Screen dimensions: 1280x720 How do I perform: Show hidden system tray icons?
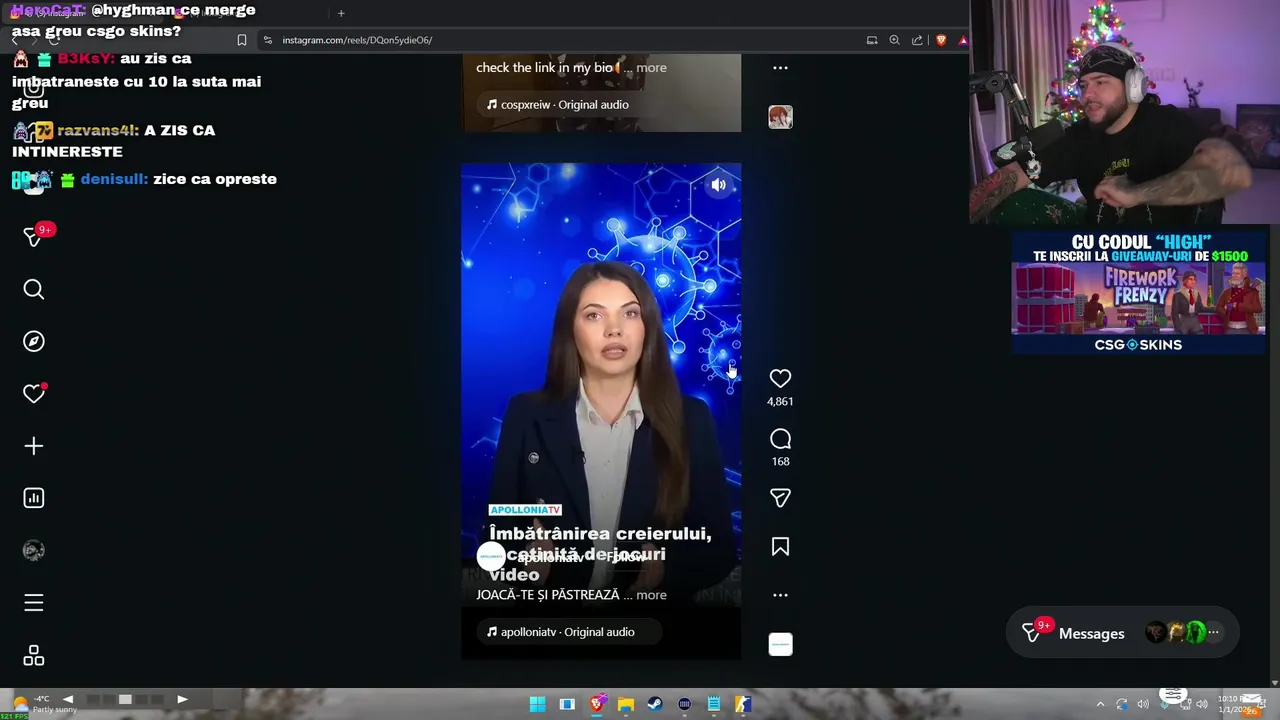point(1100,704)
